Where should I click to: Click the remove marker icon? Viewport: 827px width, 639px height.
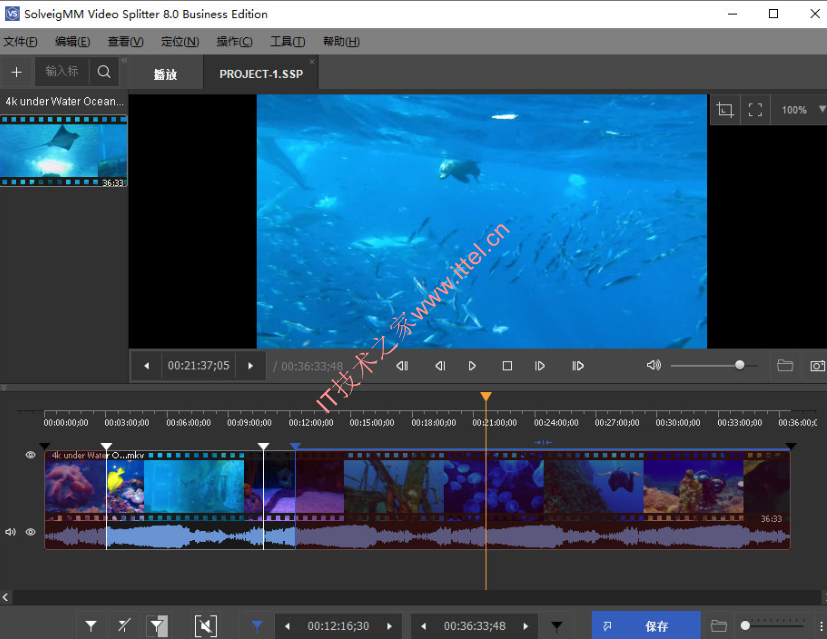(124, 626)
